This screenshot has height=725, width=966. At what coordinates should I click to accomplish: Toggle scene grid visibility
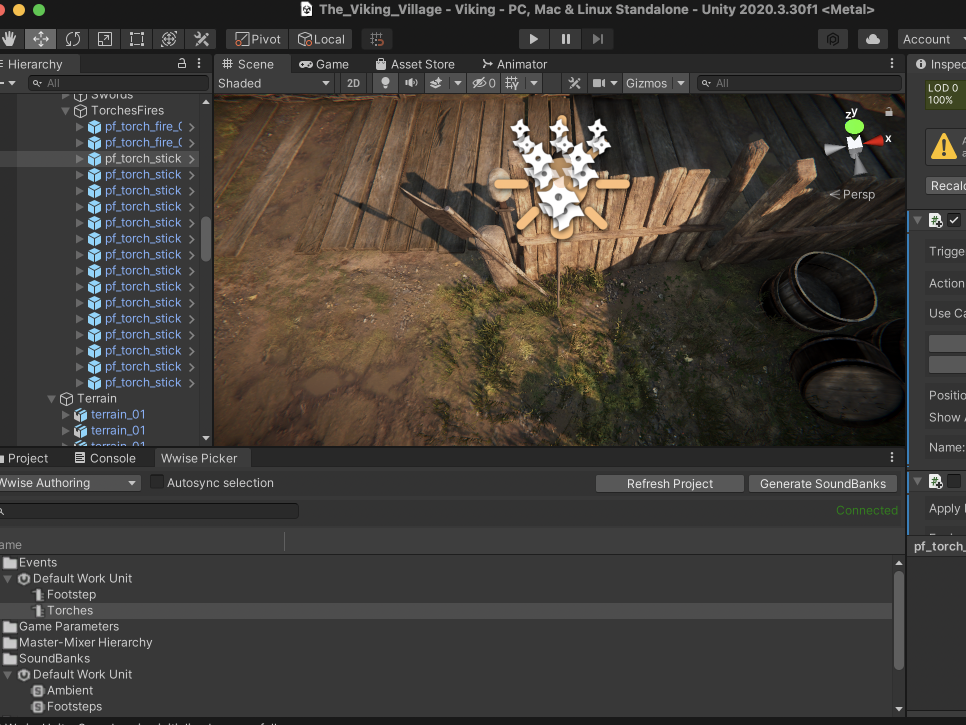512,83
